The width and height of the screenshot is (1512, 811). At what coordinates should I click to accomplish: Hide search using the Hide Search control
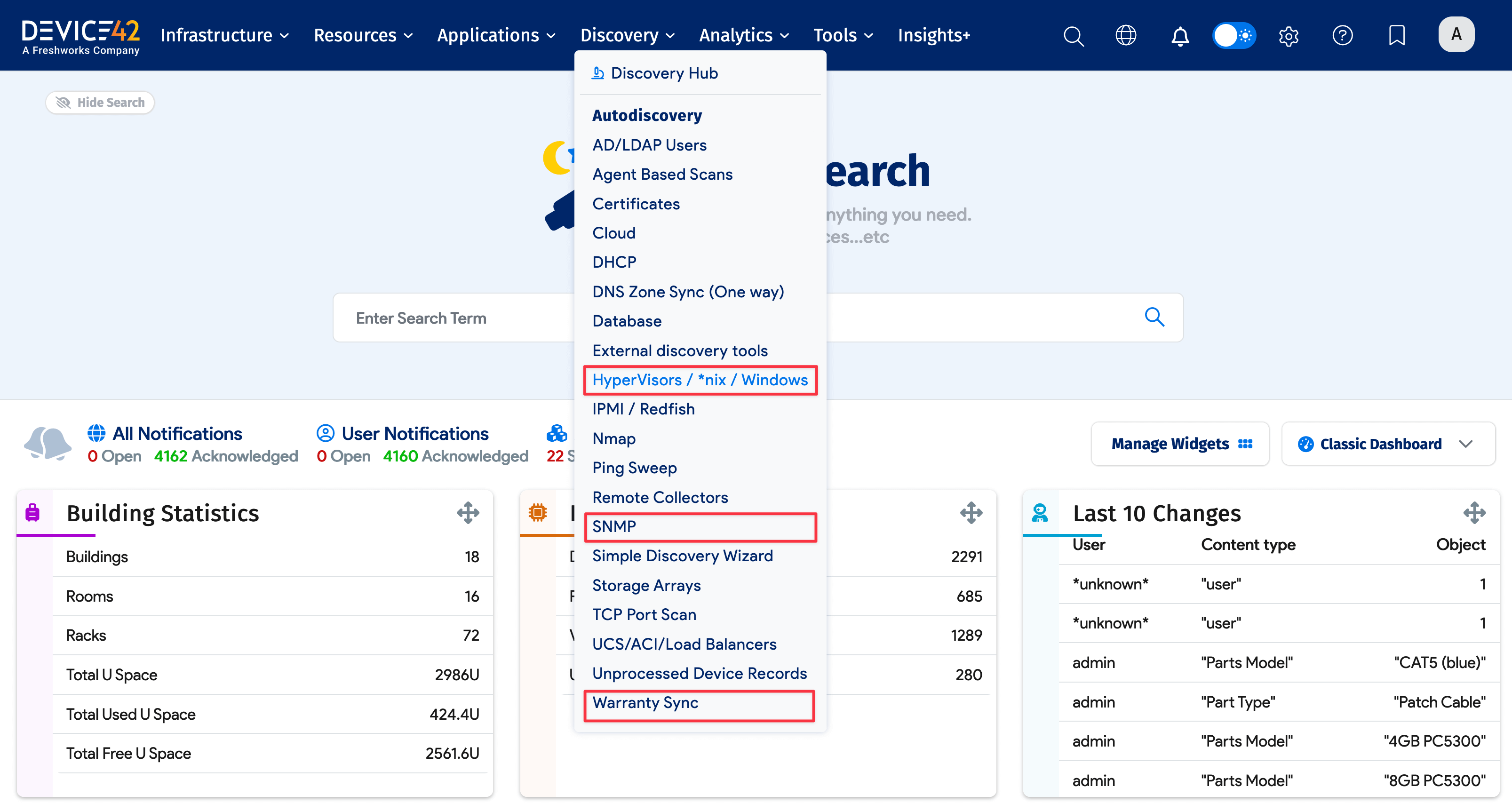point(100,102)
